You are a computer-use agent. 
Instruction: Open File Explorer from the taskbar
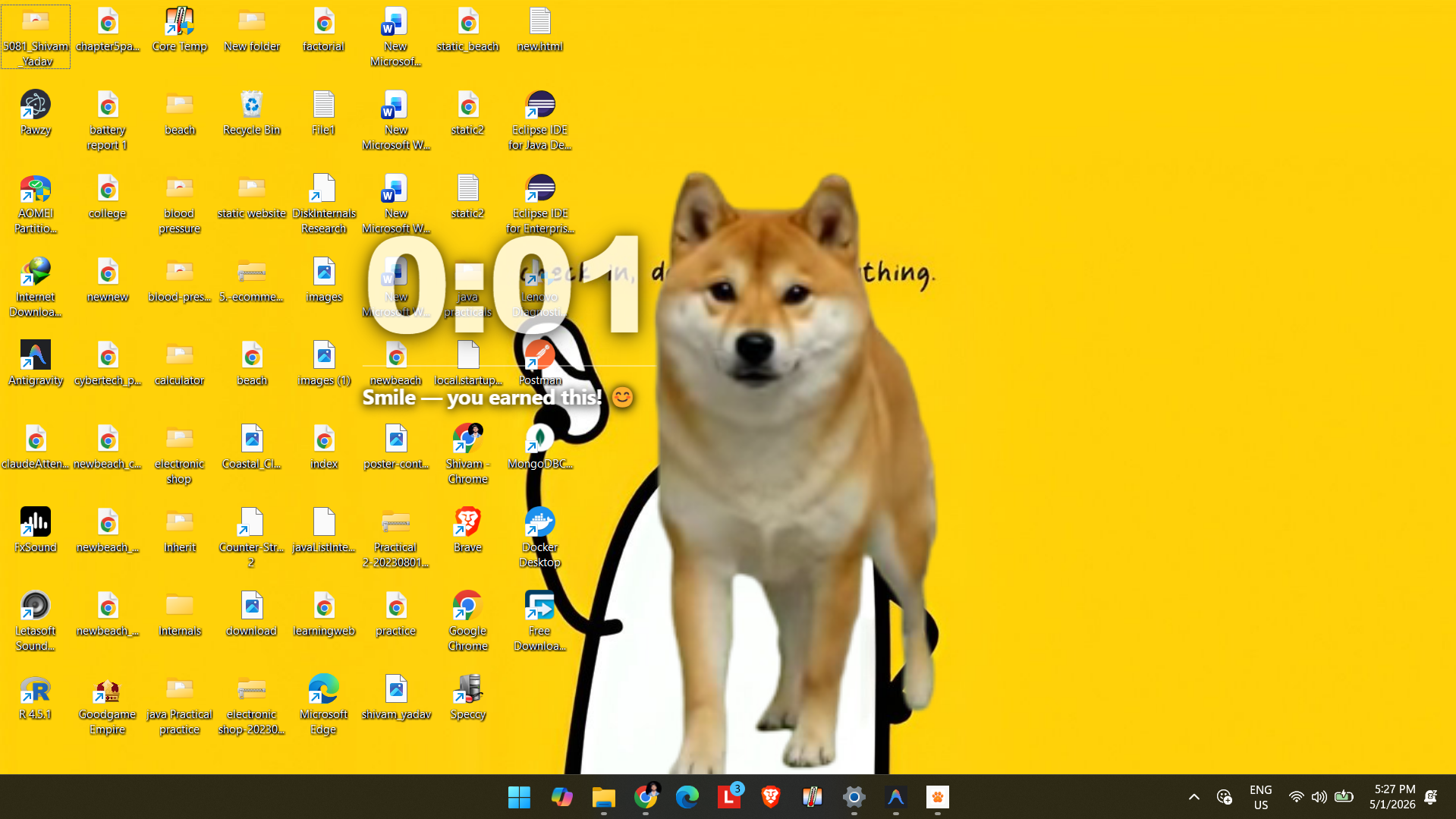pyautogui.click(x=603, y=797)
